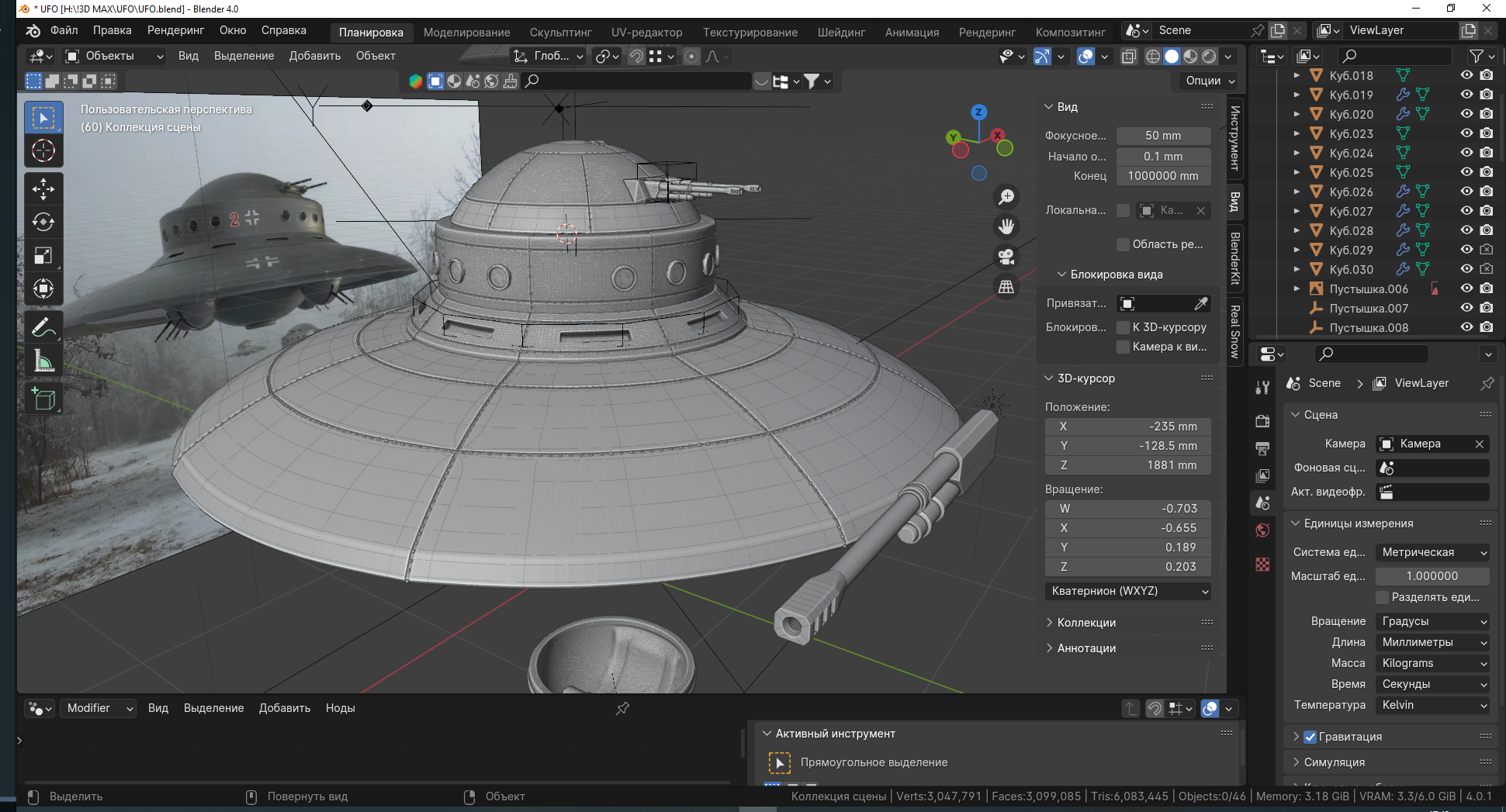The width and height of the screenshot is (1506, 812).
Task: Open the Texture properties checker icon
Action: point(1262,564)
